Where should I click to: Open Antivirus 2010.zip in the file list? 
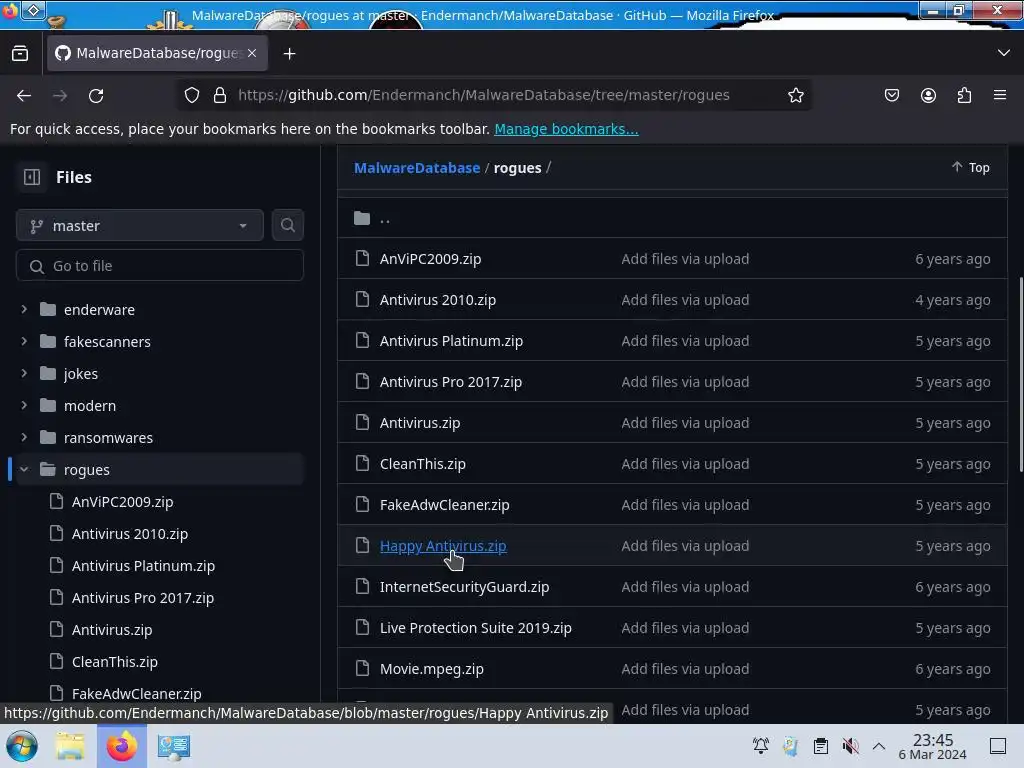tap(438, 300)
